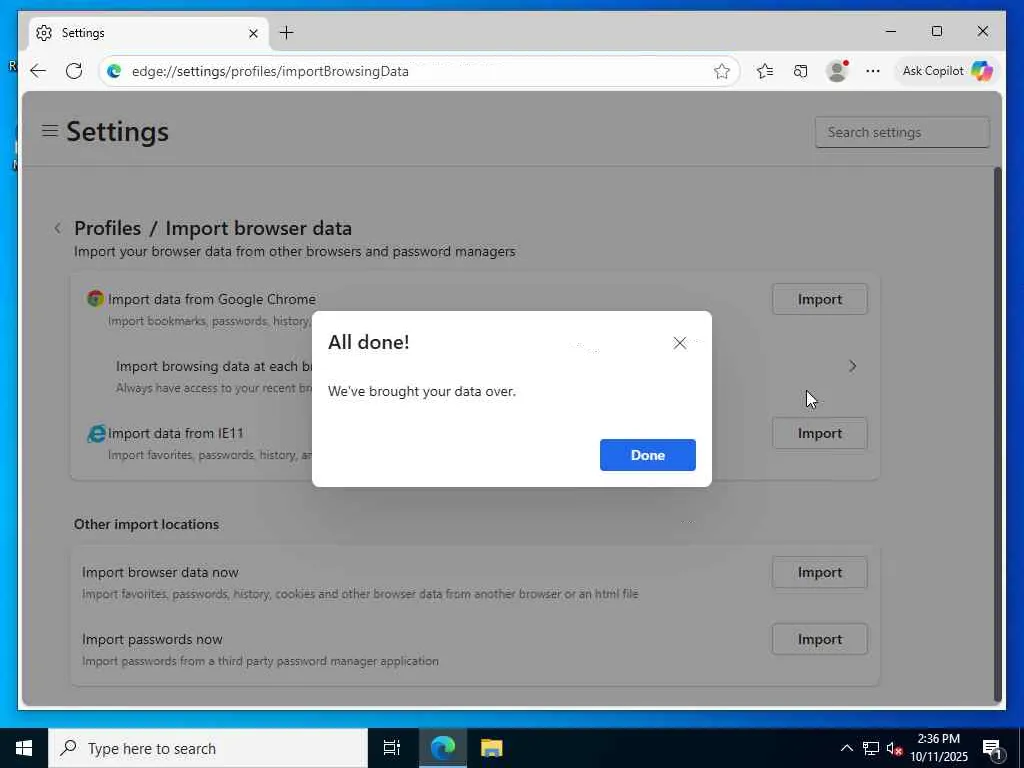Click the Profiles breadcrumb link

point(108,228)
